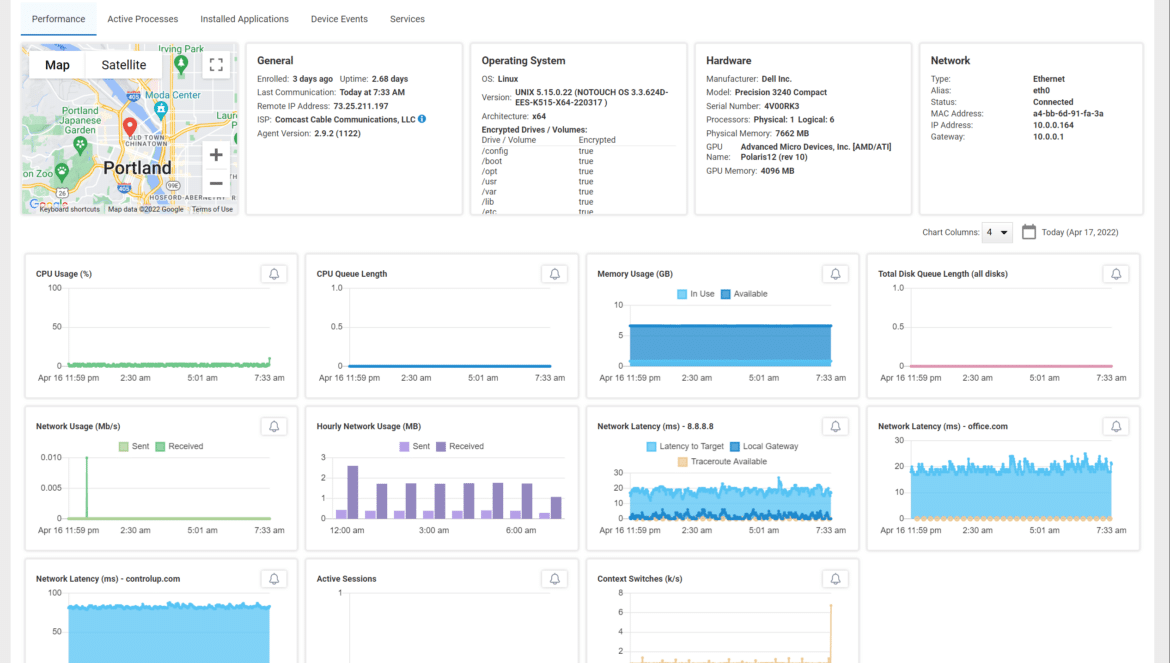Screen dimensions: 1170x663
Task: Go to the Services tab
Action: tap(407, 19)
